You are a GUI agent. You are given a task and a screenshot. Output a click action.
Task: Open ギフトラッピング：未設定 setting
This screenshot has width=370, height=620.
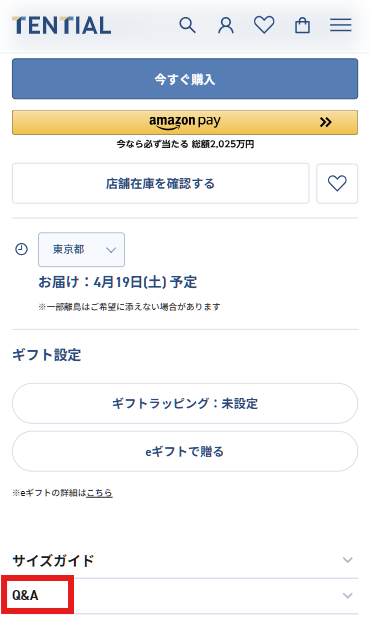click(x=185, y=403)
